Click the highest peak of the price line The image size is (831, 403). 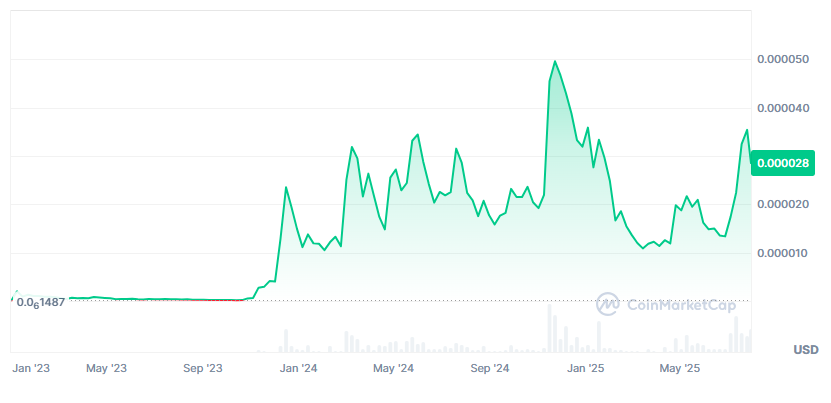[555, 61]
